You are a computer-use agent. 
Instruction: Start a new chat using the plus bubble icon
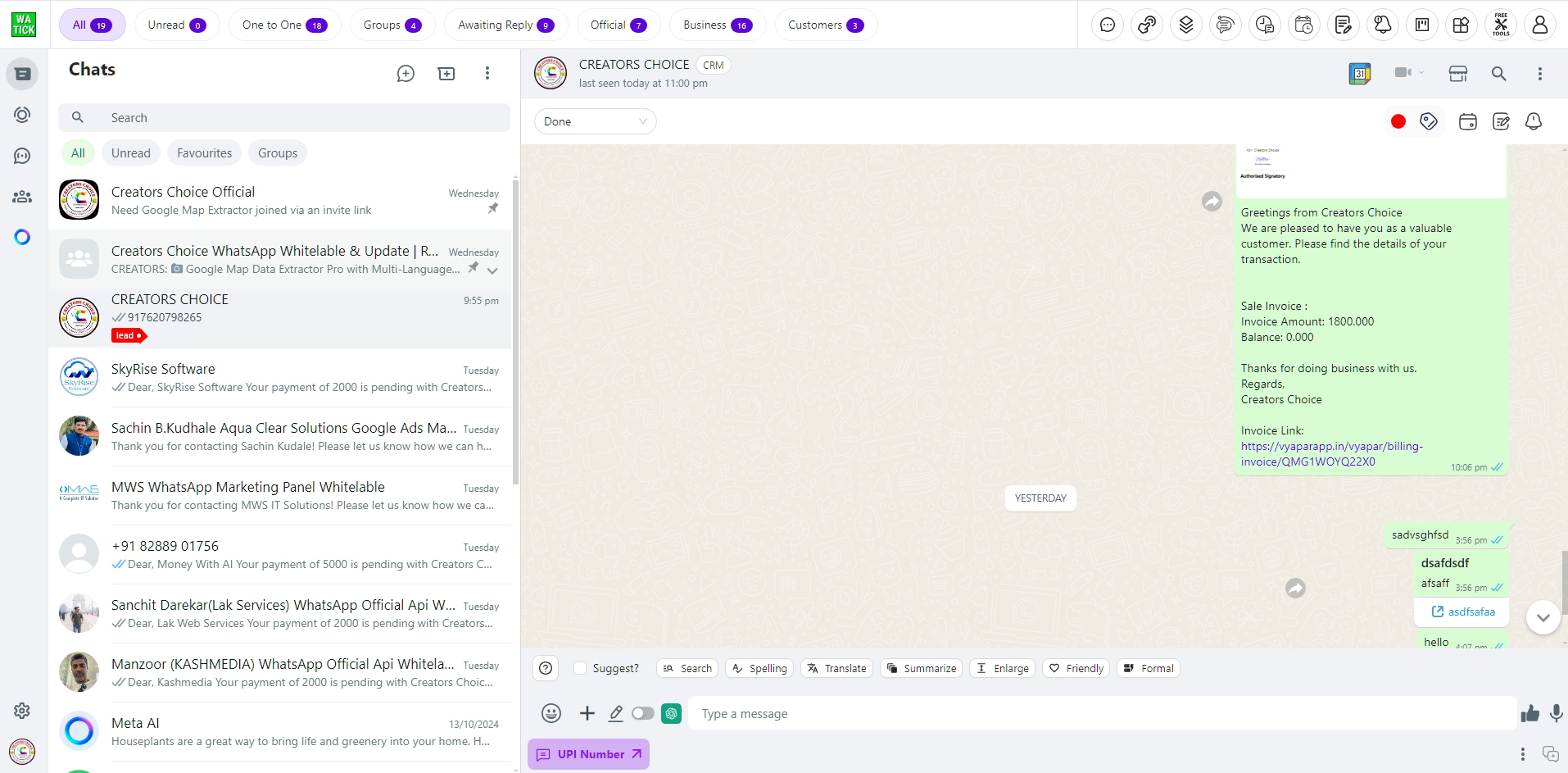pyautogui.click(x=406, y=74)
